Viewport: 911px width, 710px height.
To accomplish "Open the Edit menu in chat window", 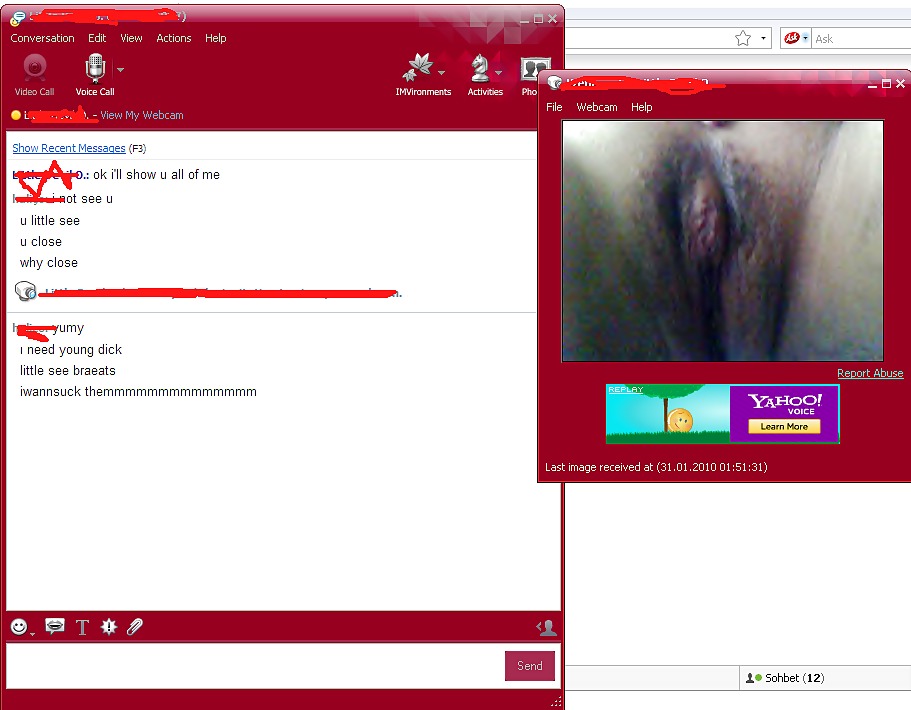I will [x=97, y=38].
